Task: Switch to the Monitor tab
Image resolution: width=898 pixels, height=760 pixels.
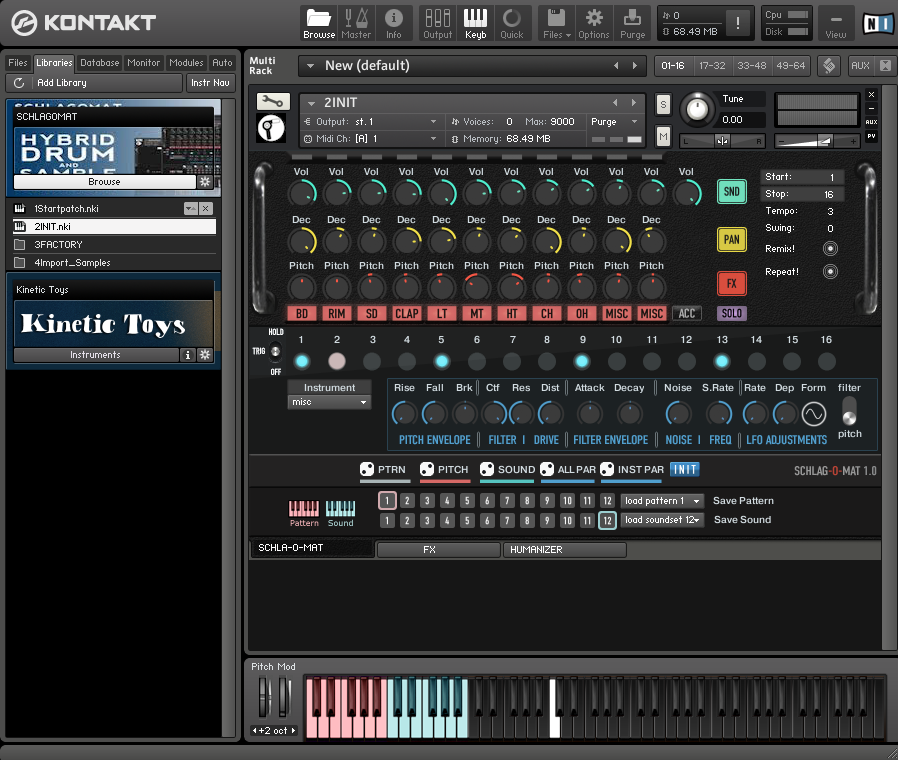Action: [143, 62]
